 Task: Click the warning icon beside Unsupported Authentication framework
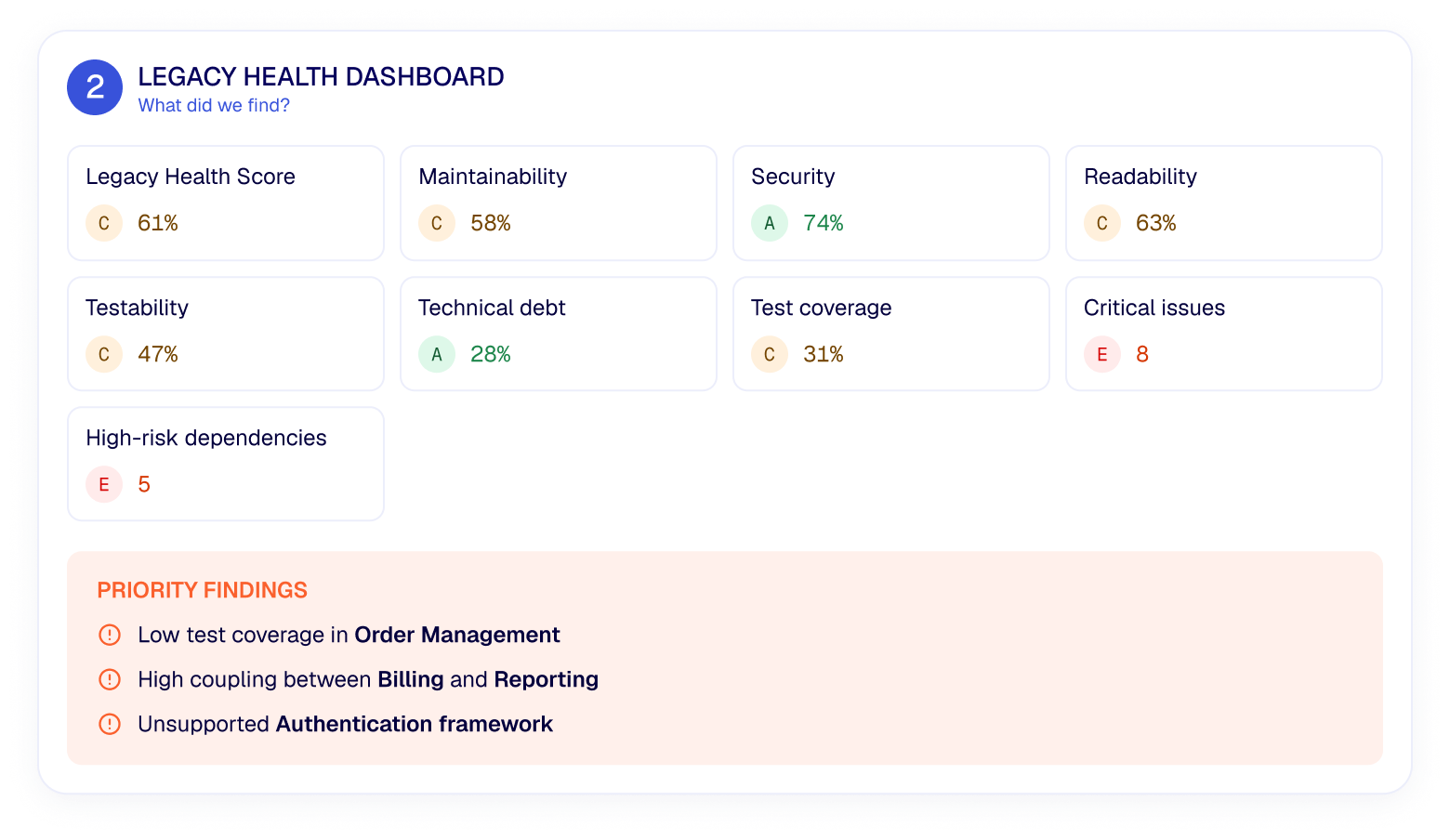110,724
